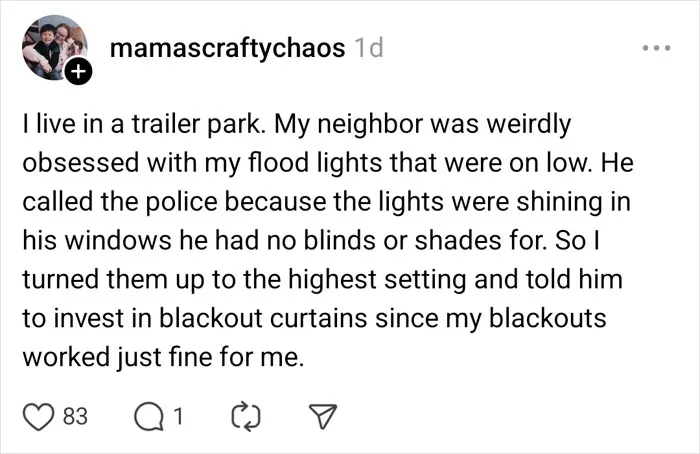
Task: Click the 1d post timestamp
Action: (x=368, y=48)
